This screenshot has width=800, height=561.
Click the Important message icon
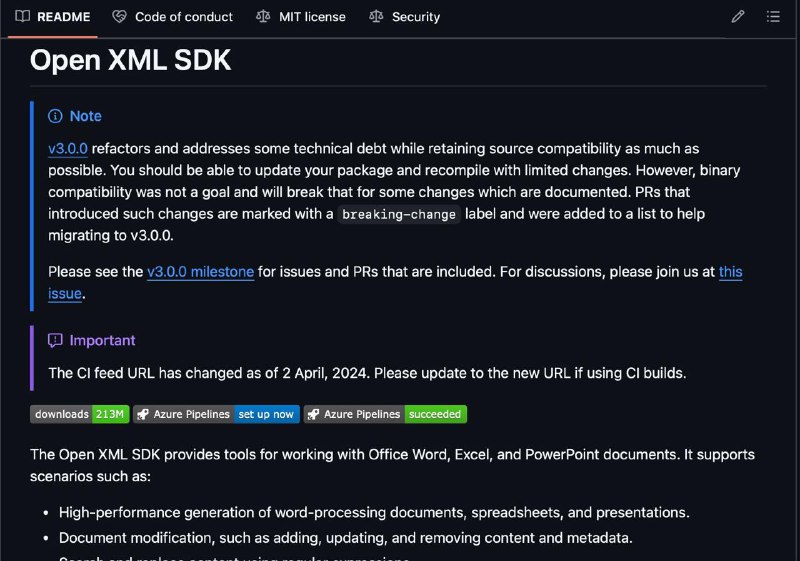pos(55,340)
